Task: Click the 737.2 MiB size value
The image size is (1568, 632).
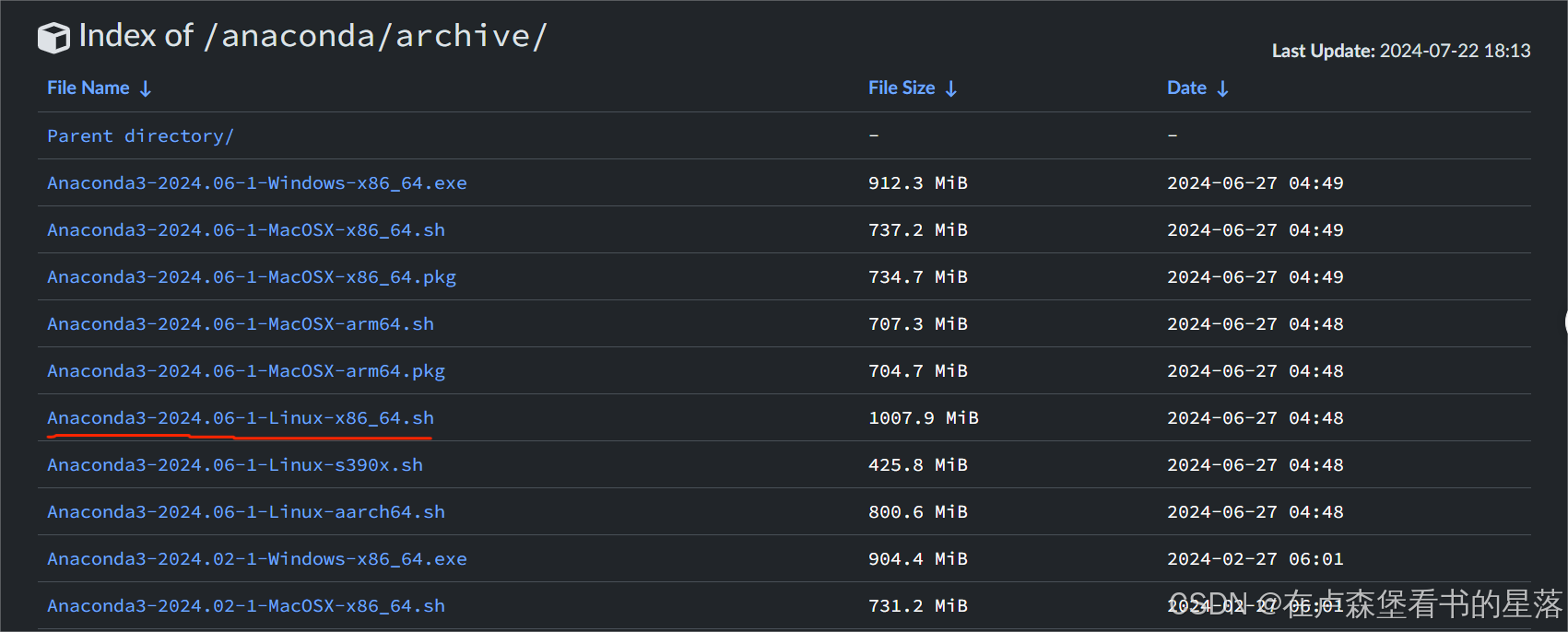Action: coord(918,229)
